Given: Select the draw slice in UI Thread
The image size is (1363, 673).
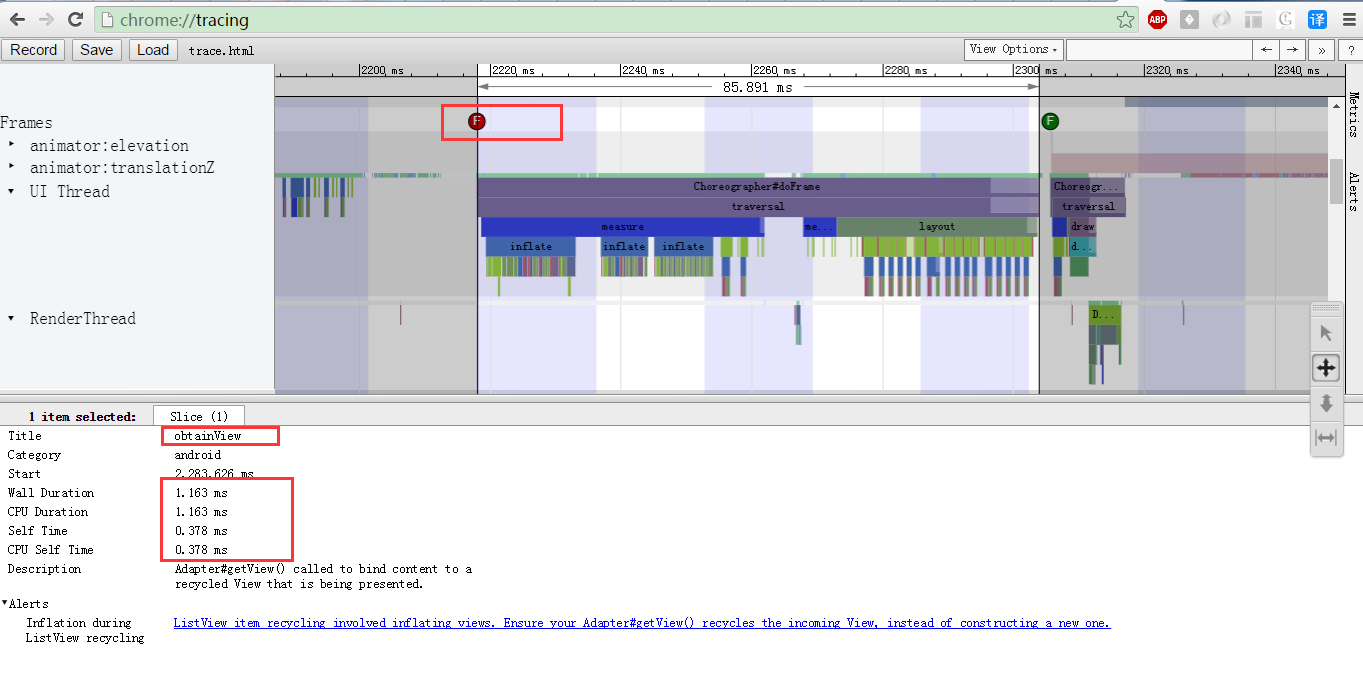Looking at the screenshot, I should [1082, 227].
